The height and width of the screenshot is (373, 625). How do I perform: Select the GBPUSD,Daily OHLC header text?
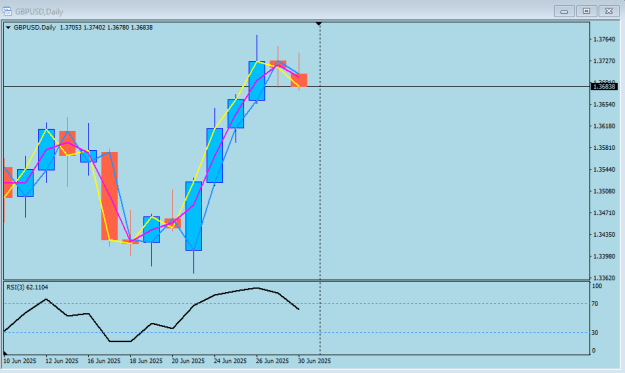pos(83,27)
